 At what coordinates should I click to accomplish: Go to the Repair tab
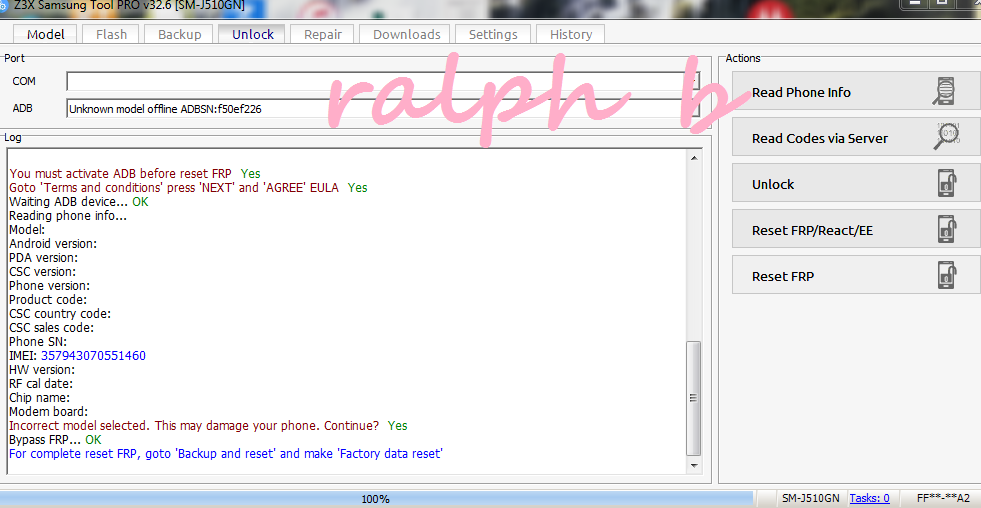point(323,34)
